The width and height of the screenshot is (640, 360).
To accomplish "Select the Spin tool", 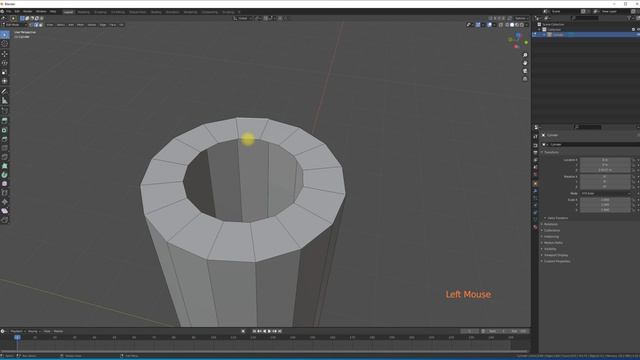I will coord(4,175).
